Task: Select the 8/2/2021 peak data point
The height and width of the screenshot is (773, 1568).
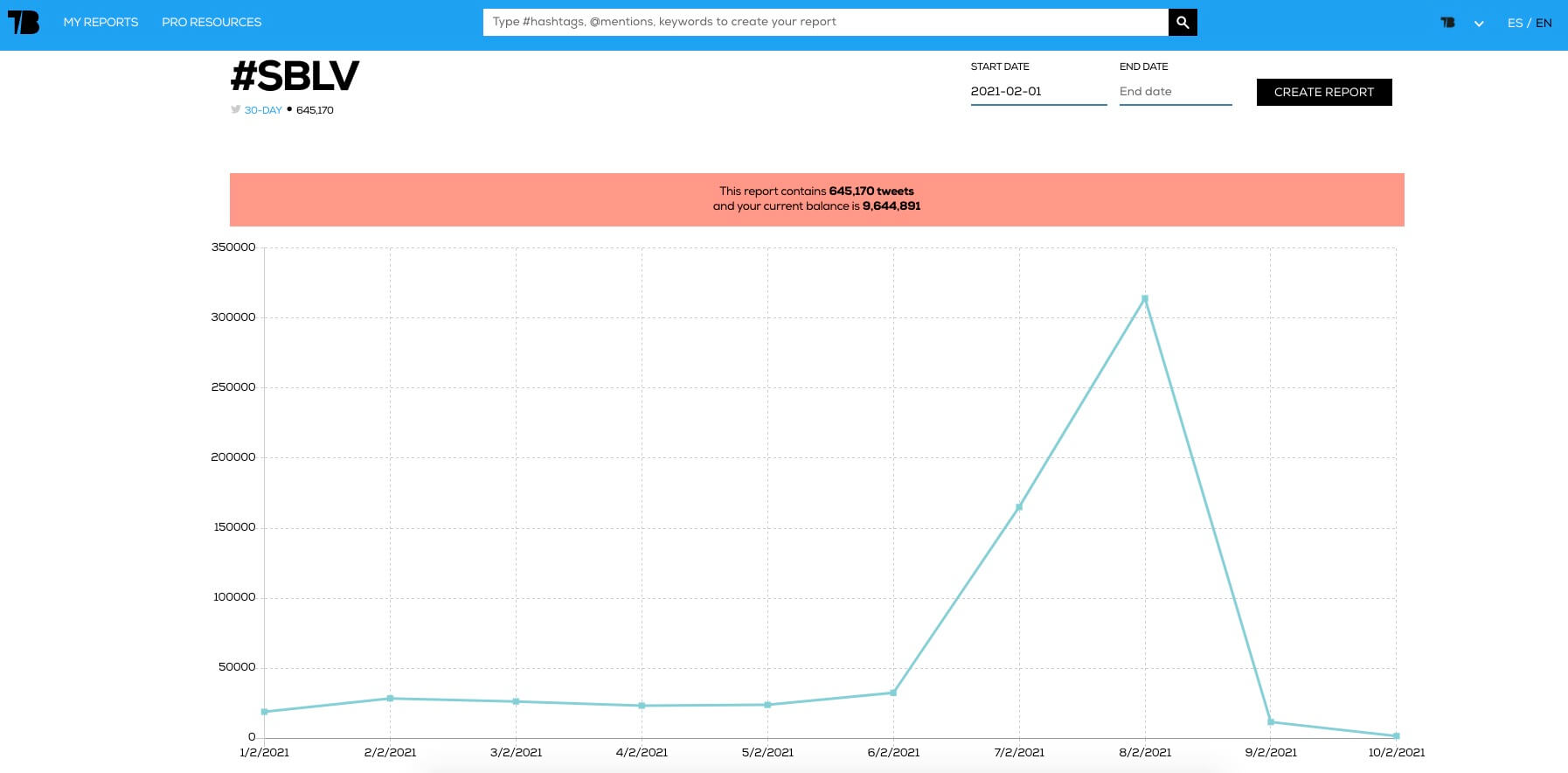Action: click(x=1145, y=299)
